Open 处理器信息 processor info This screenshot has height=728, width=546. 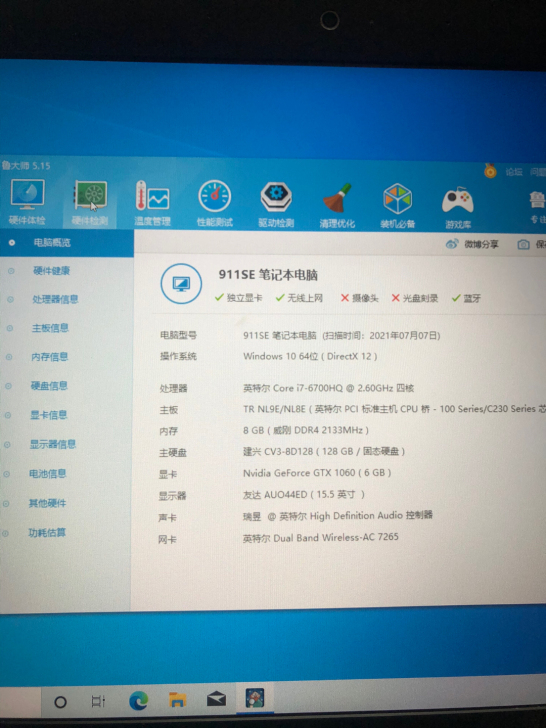[55, 299]
